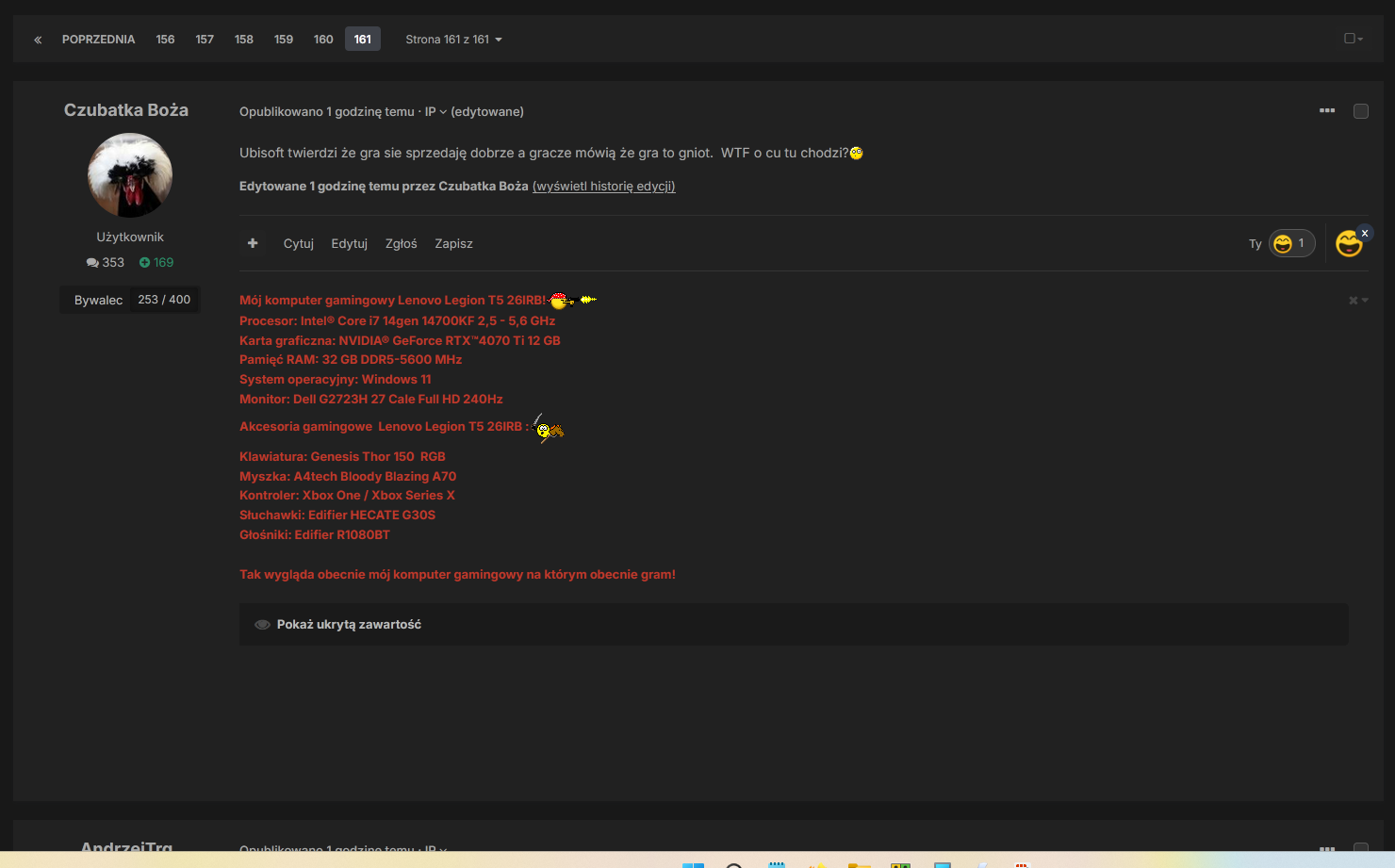Image resolution: width=1395 pixels, height=868 pixels.
Task: Click the large laughing reaction emoji
Action: [1349, 243]
